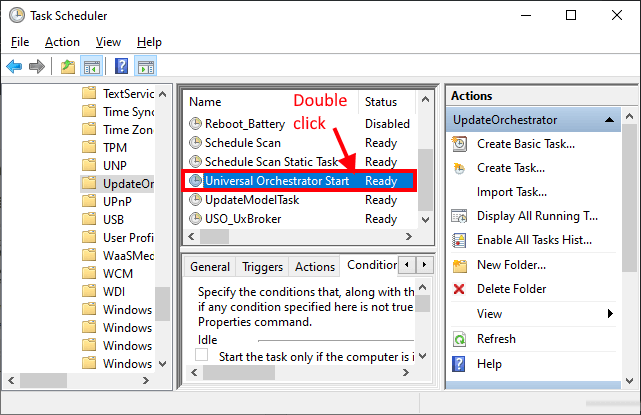Open the Help menu in menu bar

149,42
